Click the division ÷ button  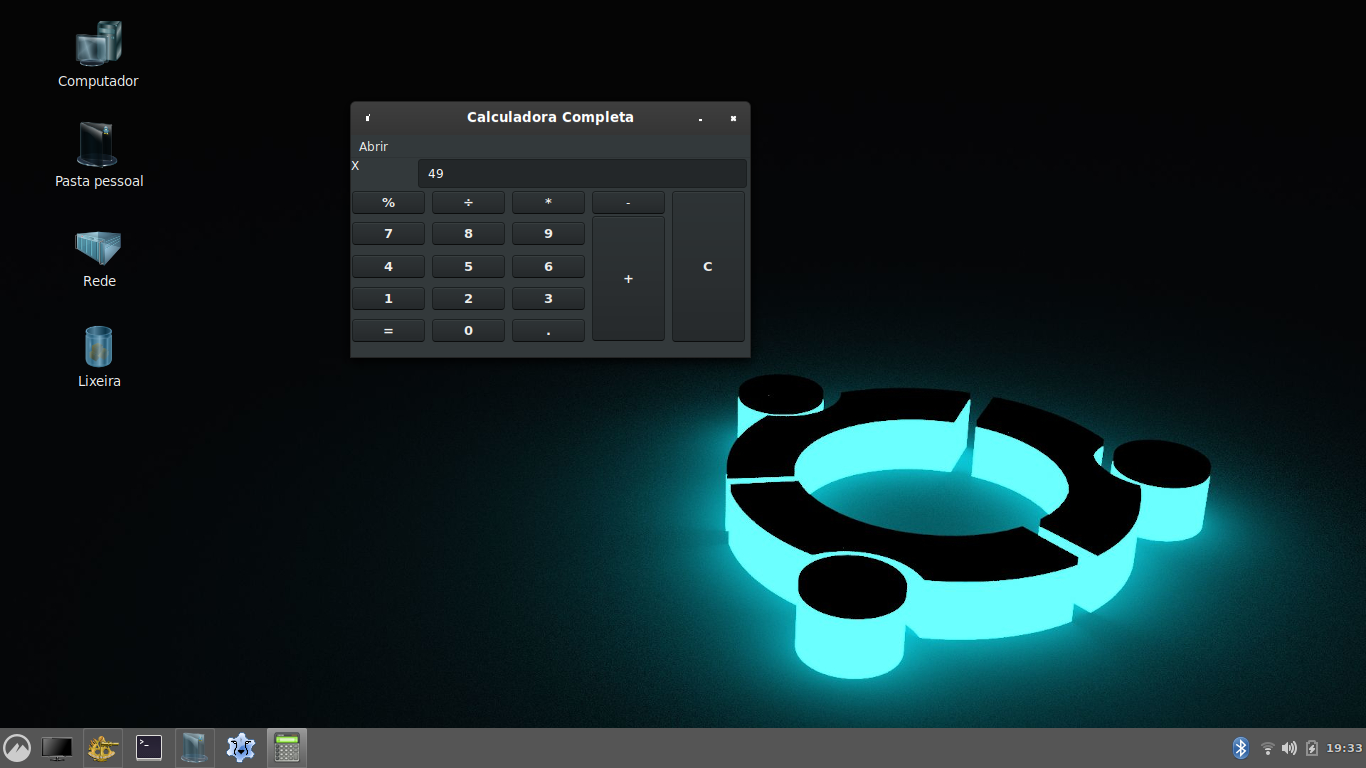[x=468, y=202]
